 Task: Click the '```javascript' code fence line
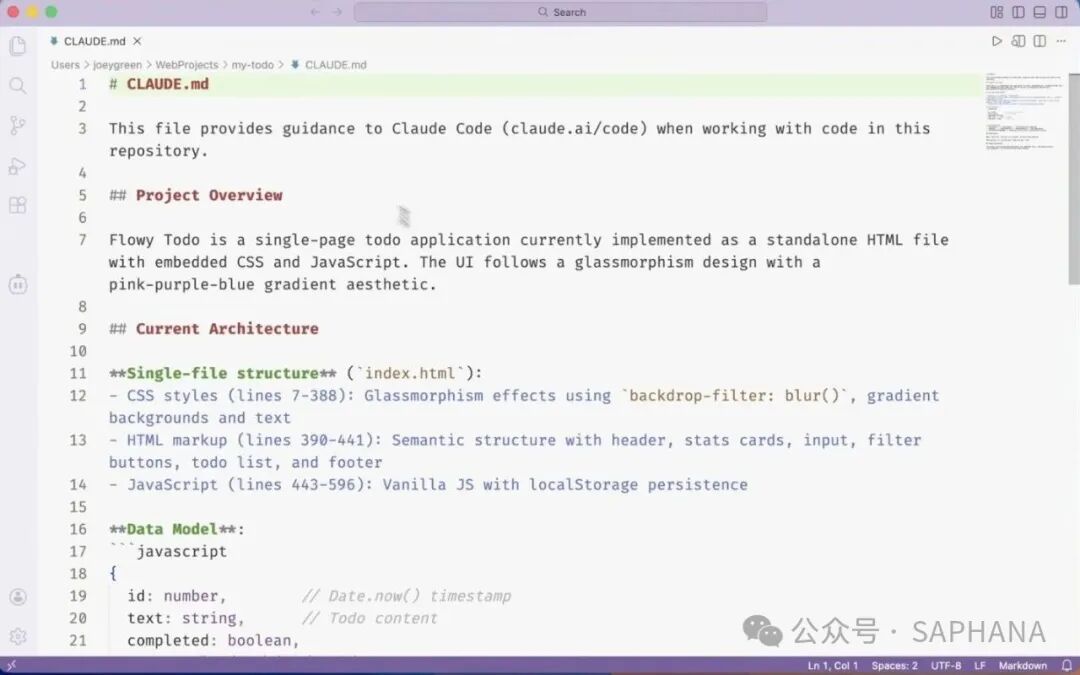pyautogui.click(x=167, y=551)
